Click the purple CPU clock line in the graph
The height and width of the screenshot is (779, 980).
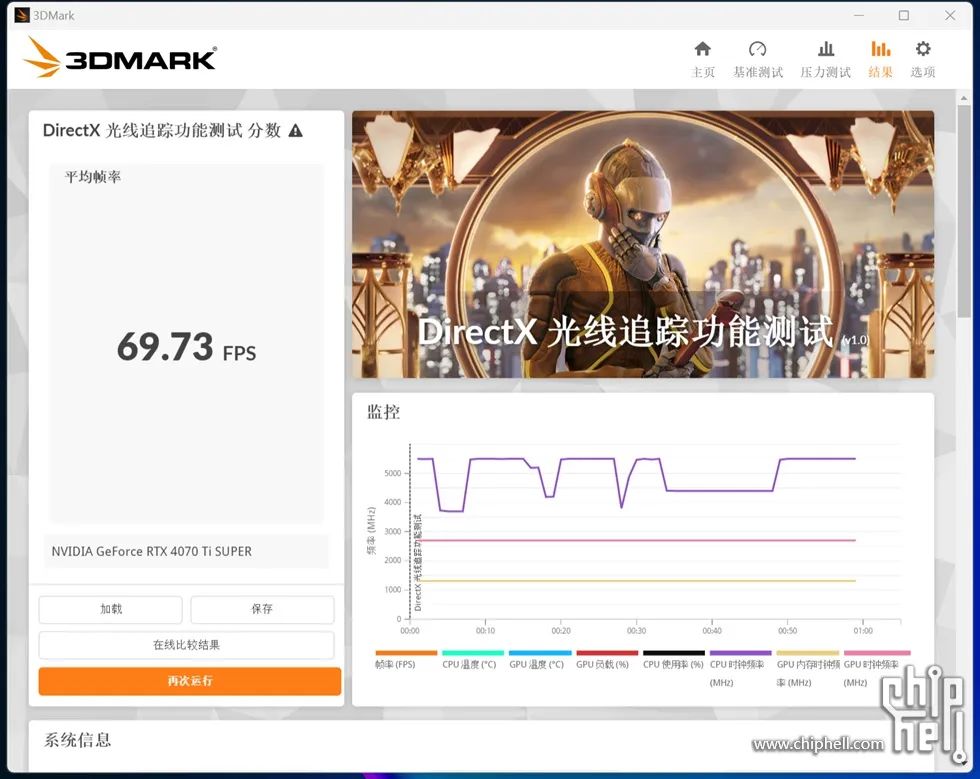pos(719,491)
